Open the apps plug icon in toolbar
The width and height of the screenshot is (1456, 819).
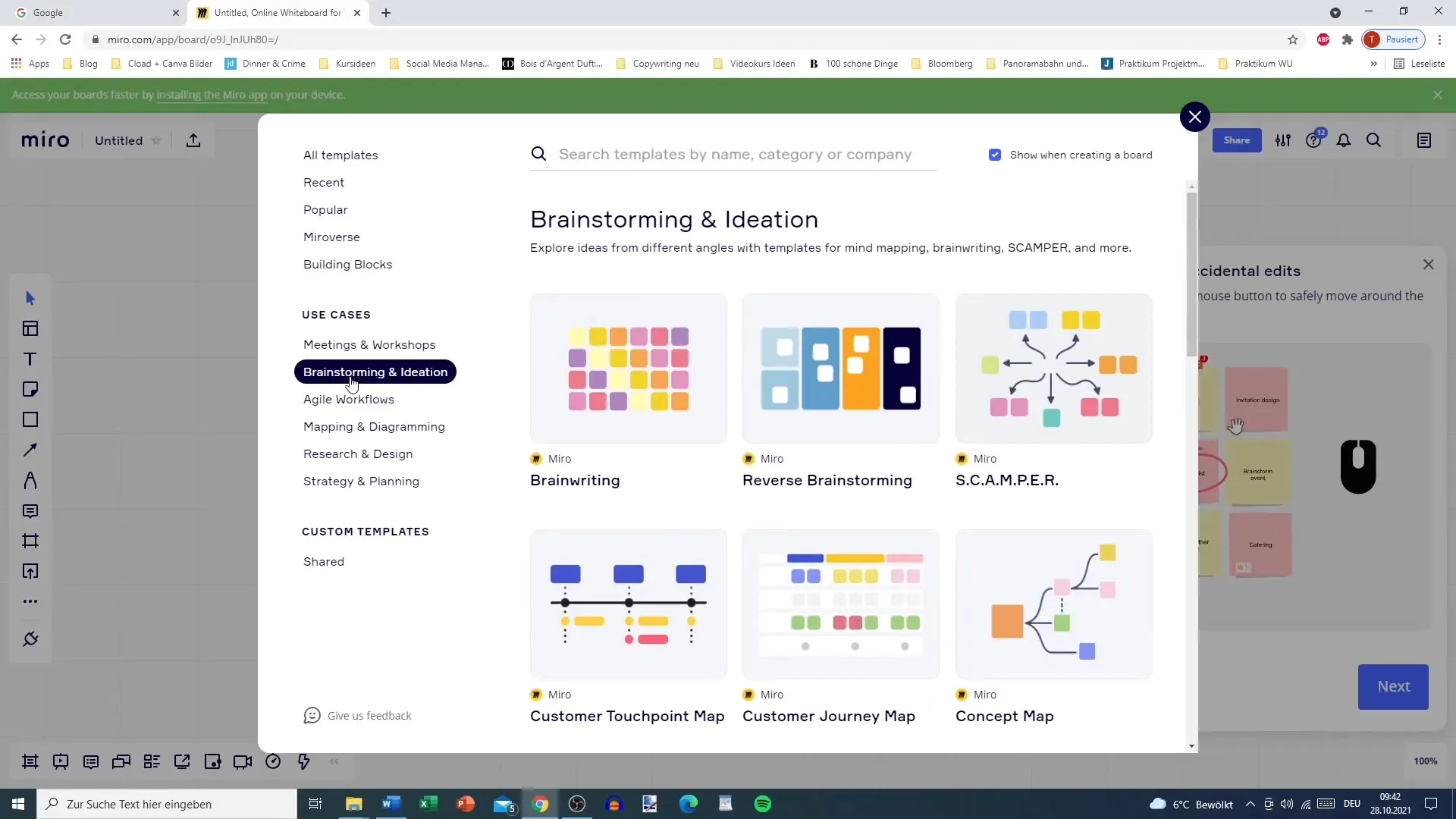click(x=30, y=639)
